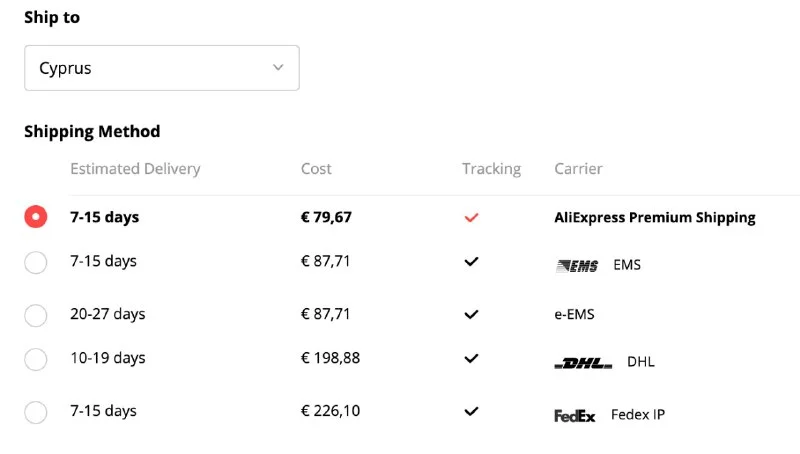Choose the e-EMS 20-27 days radio option

35,315
